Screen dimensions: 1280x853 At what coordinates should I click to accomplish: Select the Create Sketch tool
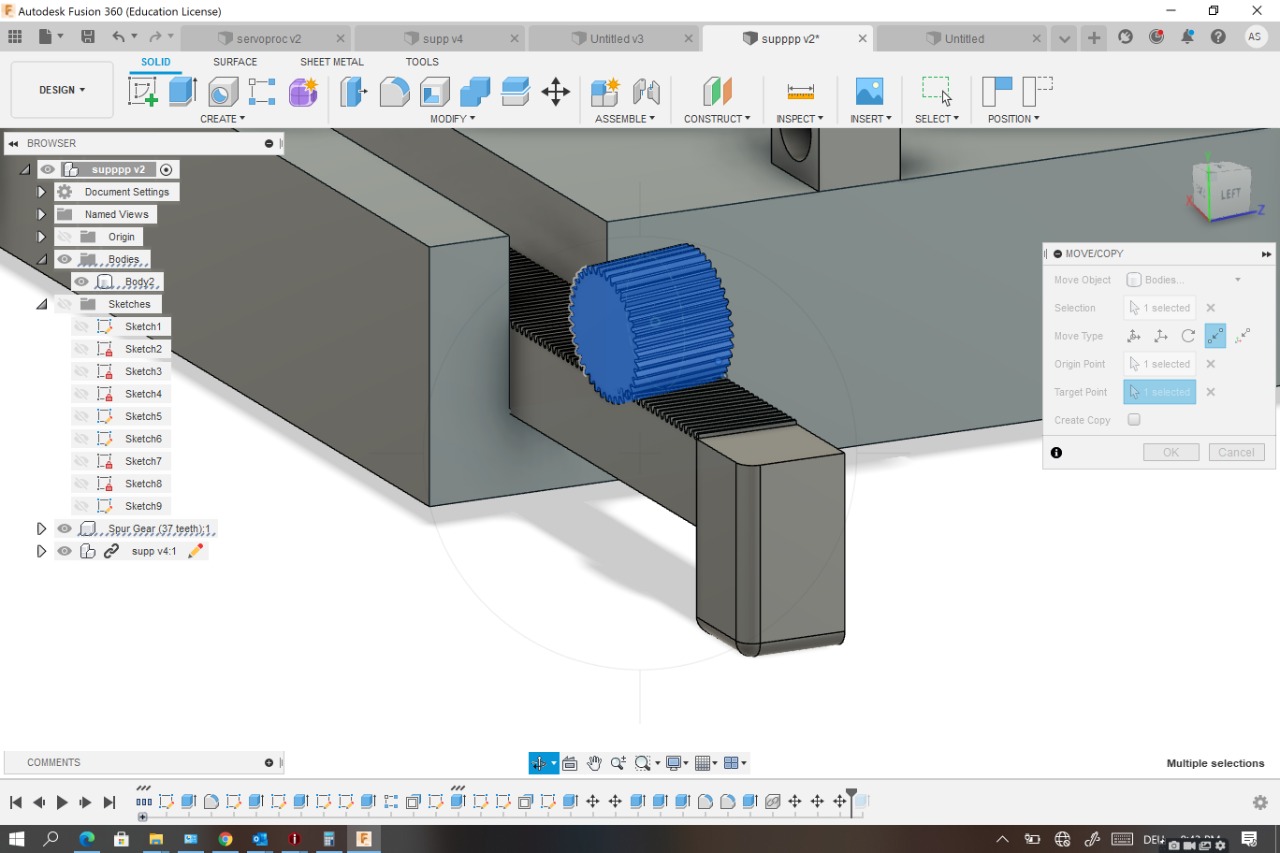pos(143,91)
